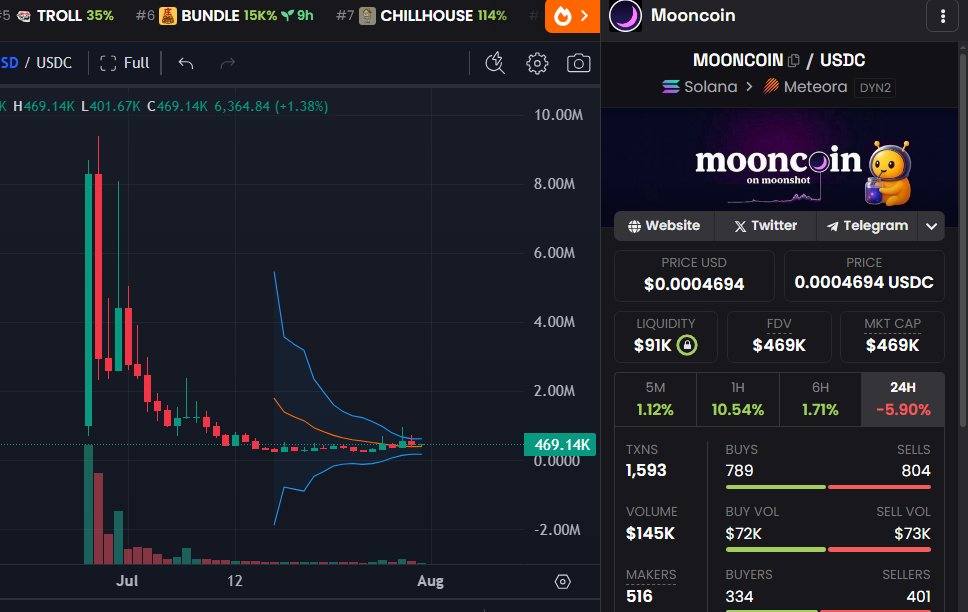Click the DYN2 pool tag

click(875, 88)
